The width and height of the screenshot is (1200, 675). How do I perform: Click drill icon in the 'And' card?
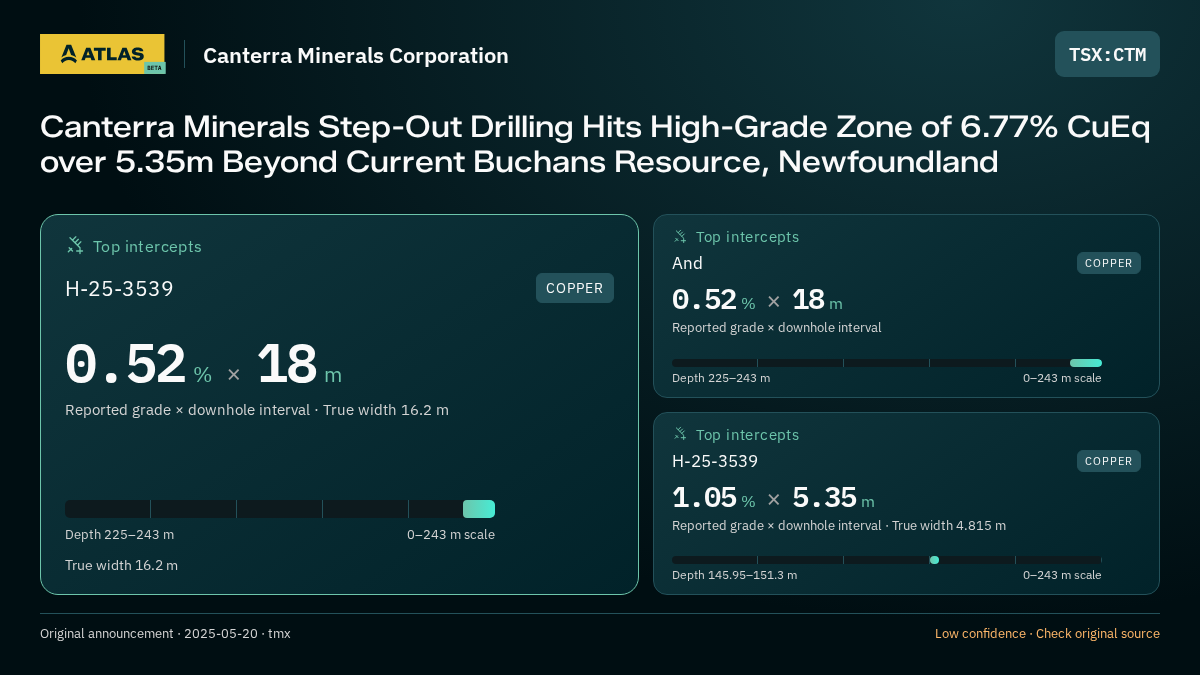[680, 237]
